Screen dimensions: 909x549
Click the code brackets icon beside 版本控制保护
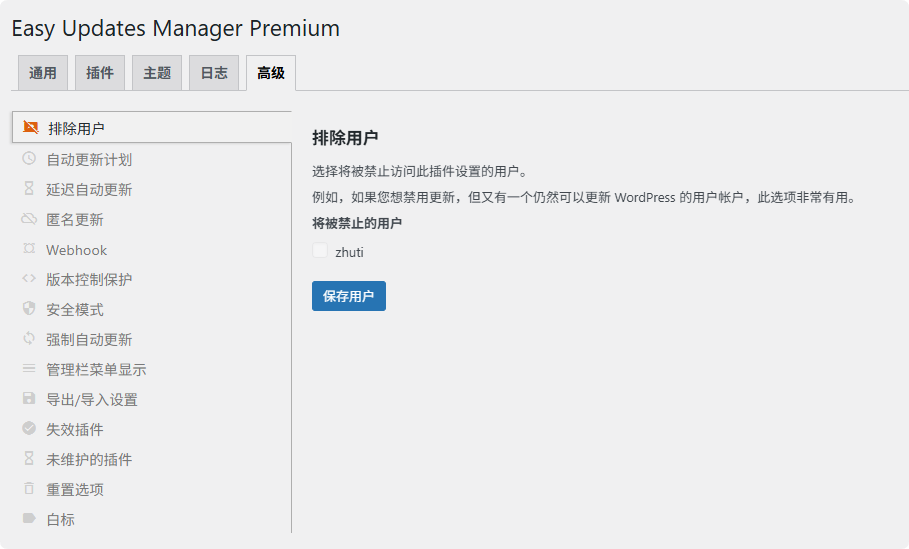click(x=29, y=278)
